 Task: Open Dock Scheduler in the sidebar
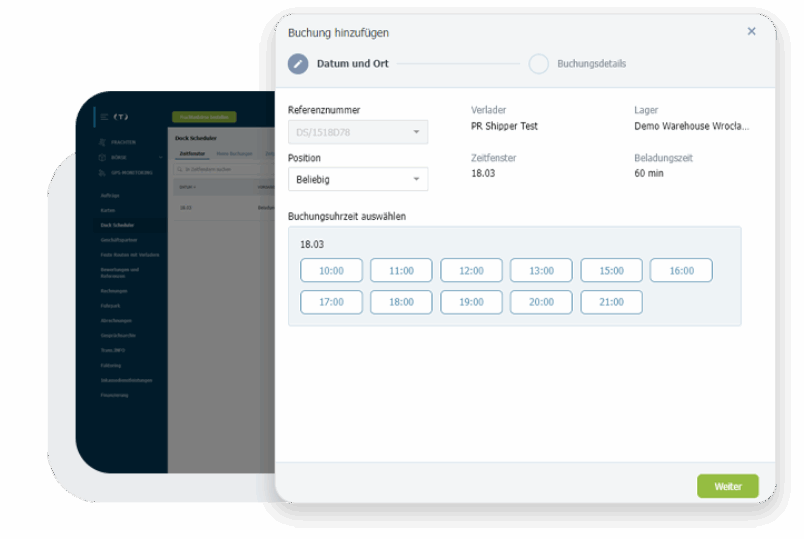[117, 225]
